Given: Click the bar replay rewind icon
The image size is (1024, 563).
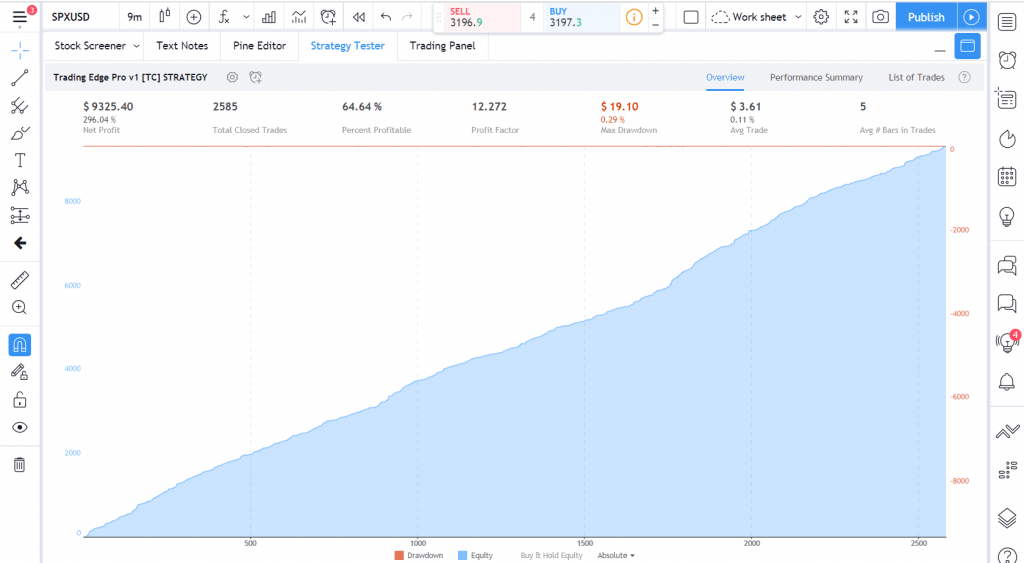Looking at the screenshot, I should pos(359,17).
